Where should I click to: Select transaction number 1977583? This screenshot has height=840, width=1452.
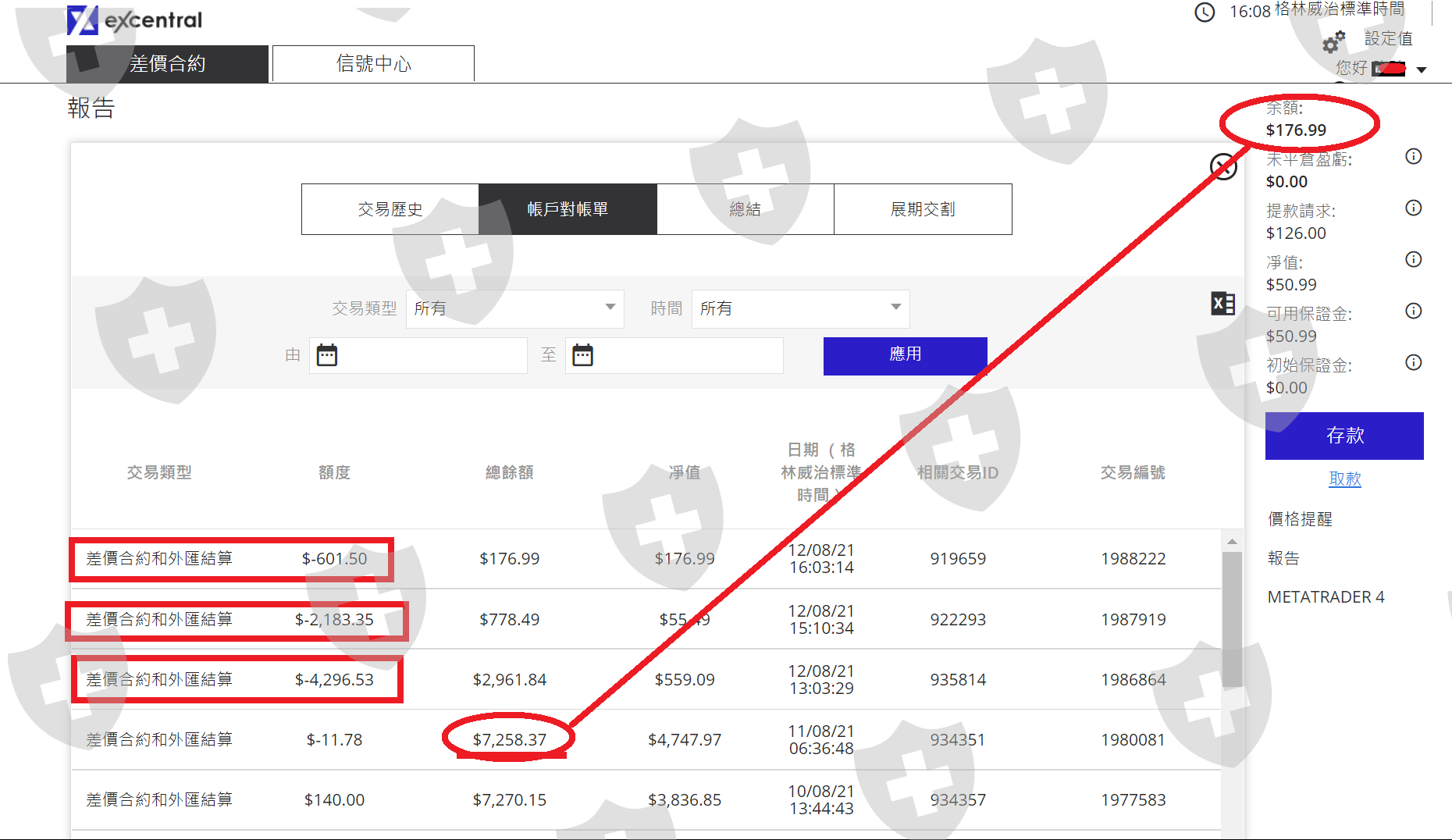pos(1133,800)
